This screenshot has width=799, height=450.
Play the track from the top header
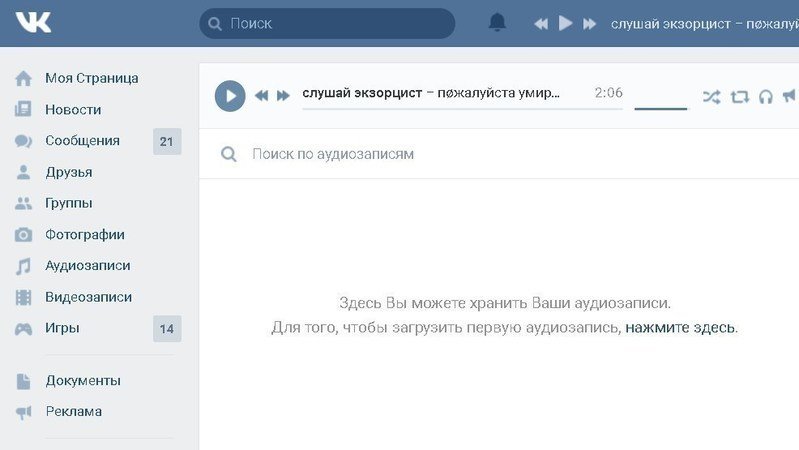pyautogui.click(x=565, y=23)
